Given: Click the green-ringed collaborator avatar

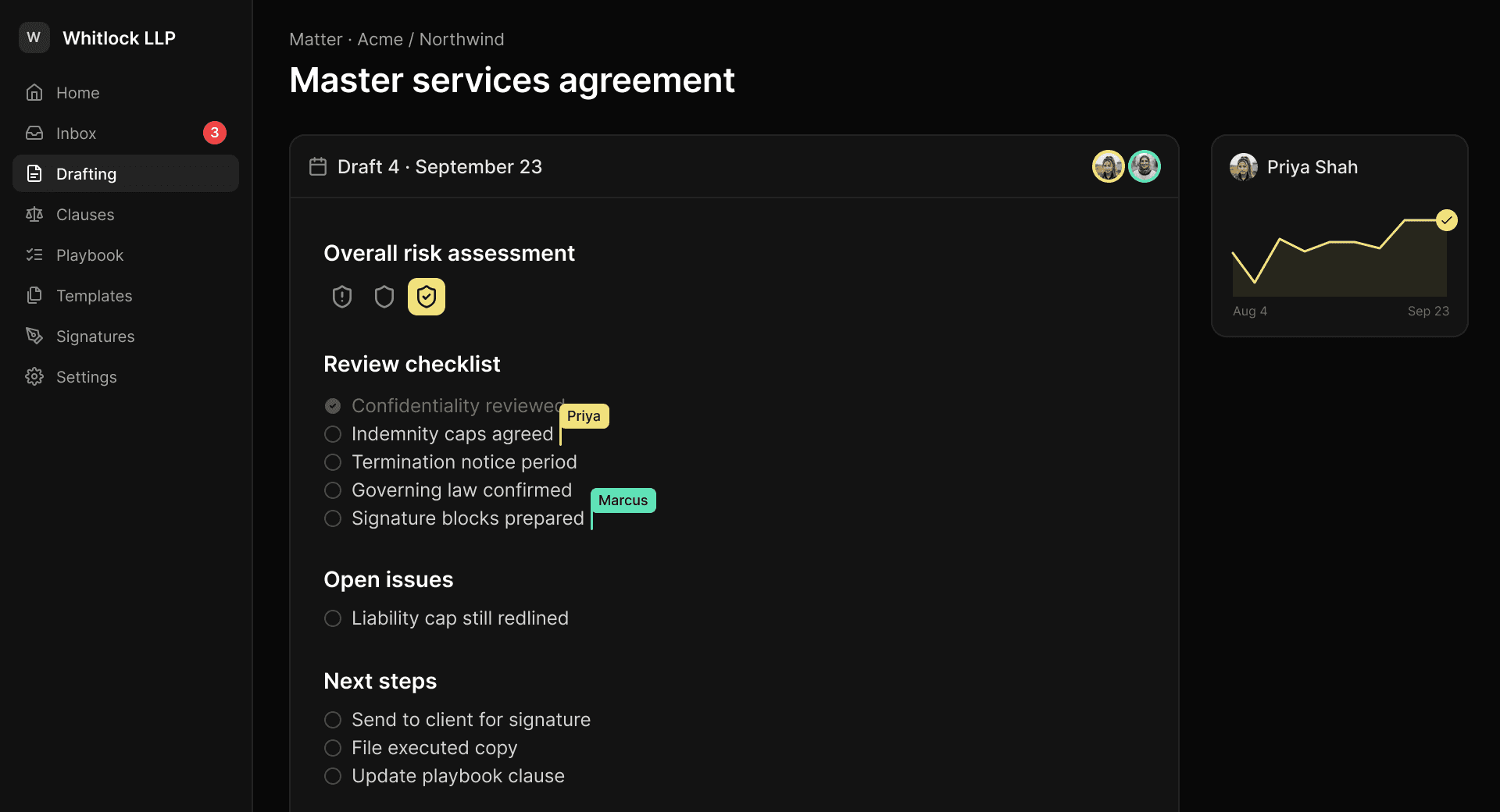Looking at the screenshot, I should (1145, 166).
